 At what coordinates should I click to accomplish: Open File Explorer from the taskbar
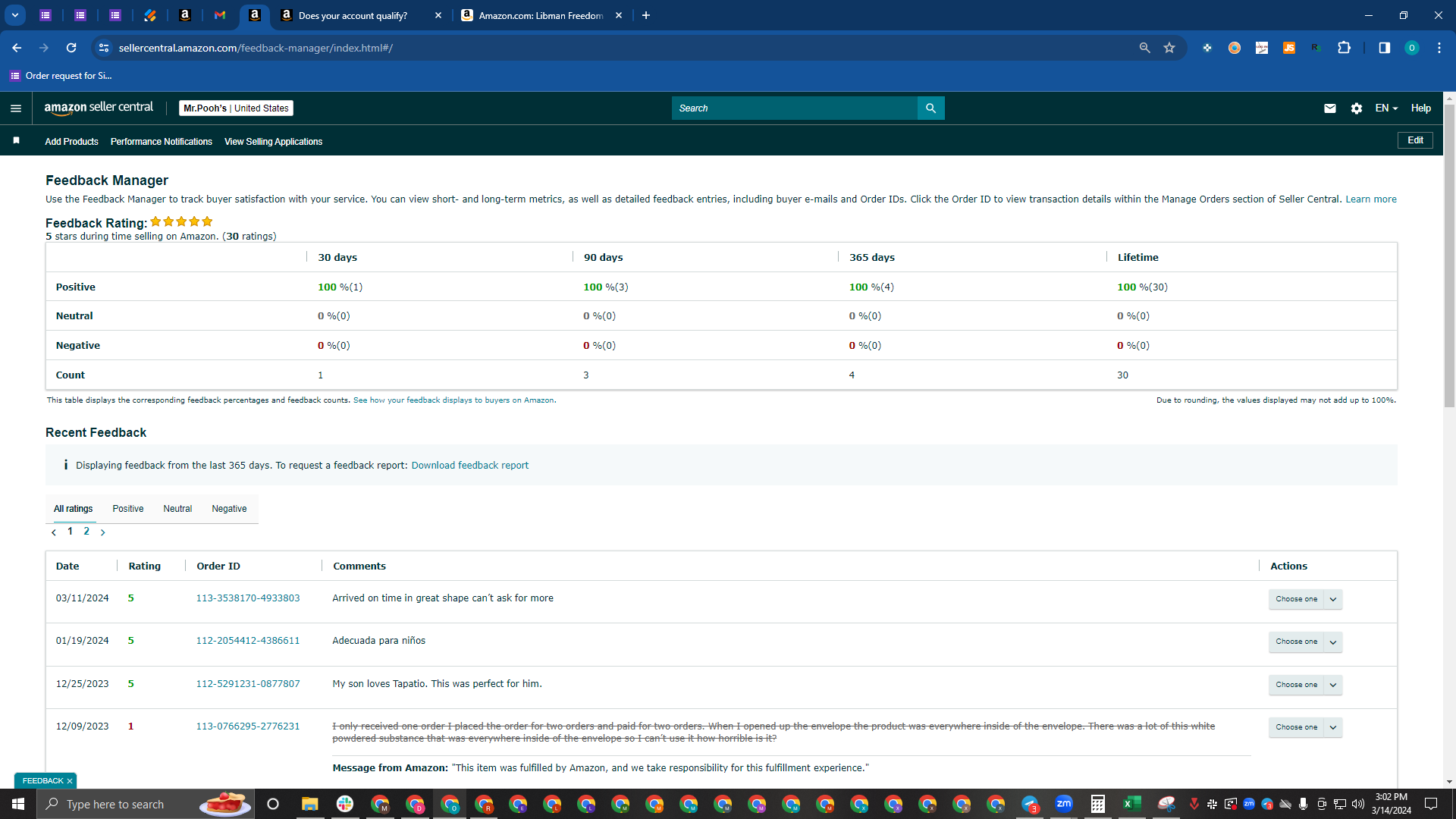(309, 804)
